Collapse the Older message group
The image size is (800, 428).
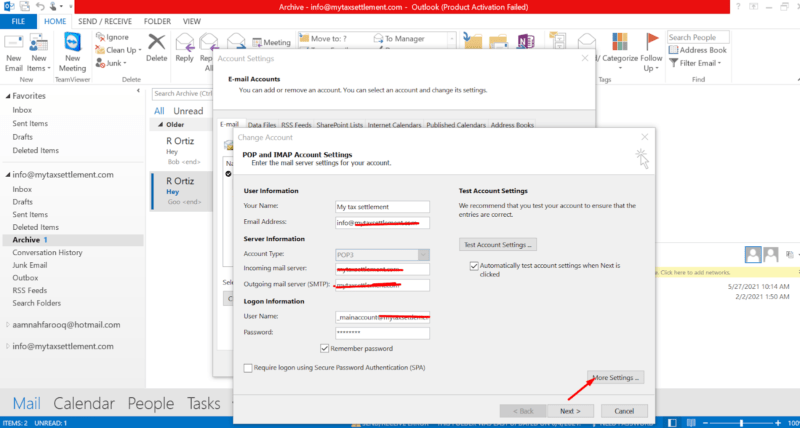coord(161,124)
